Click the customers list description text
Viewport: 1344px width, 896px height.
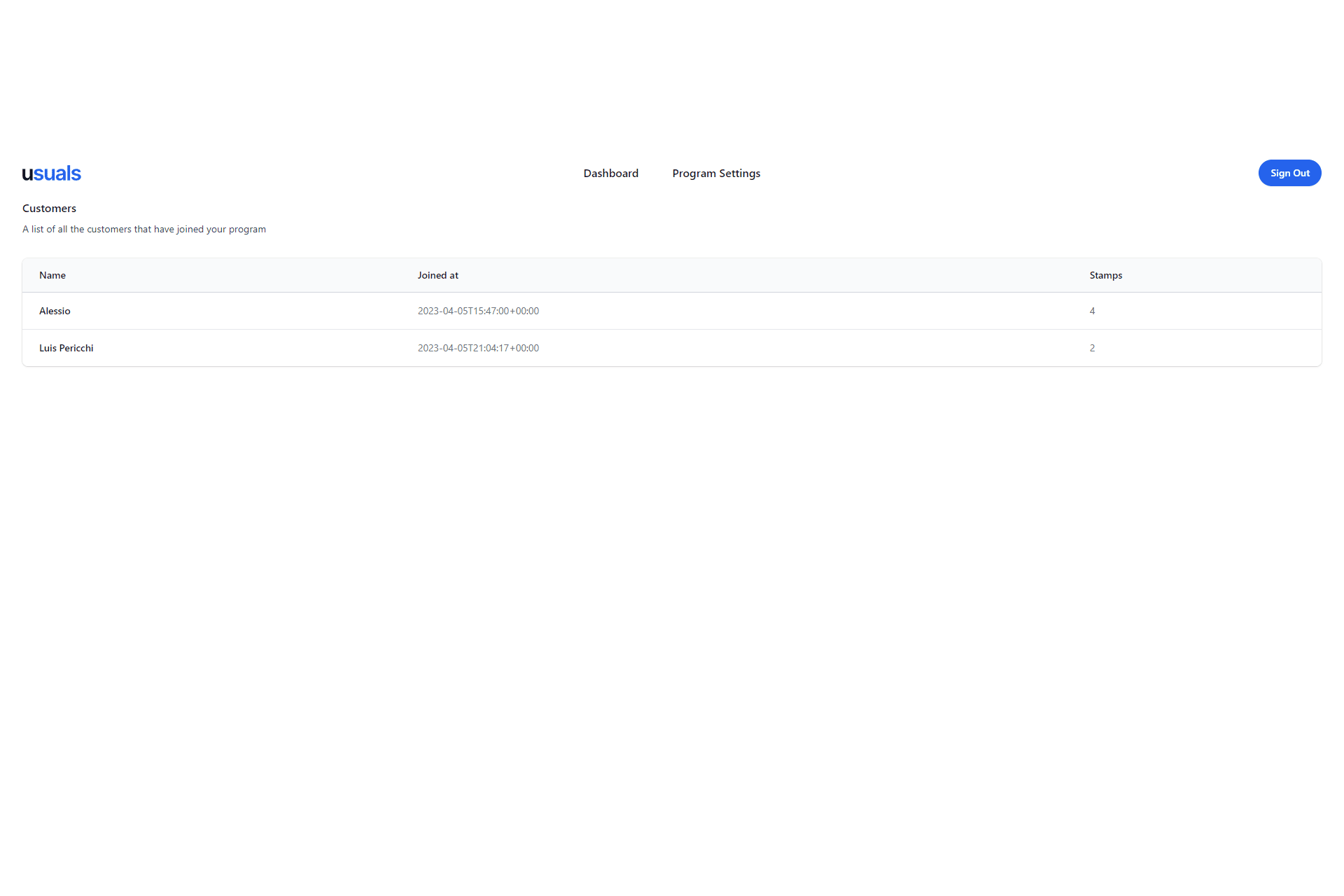tap(143, 230)
